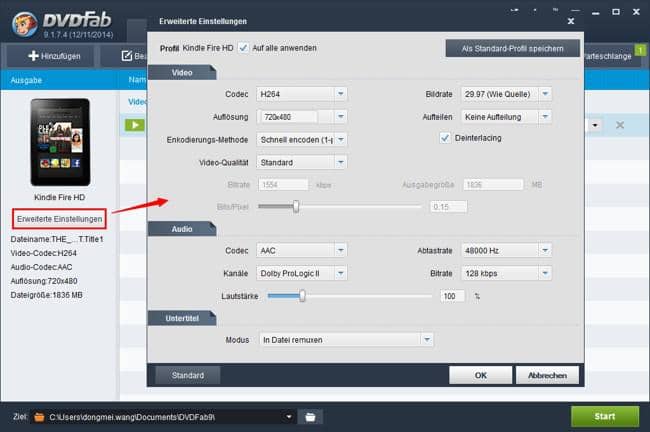Open the Video-Qualität Standard dropdown
The height and width of the screenshot is (432, 650).
pyautogui.click(x=340, y=163)
